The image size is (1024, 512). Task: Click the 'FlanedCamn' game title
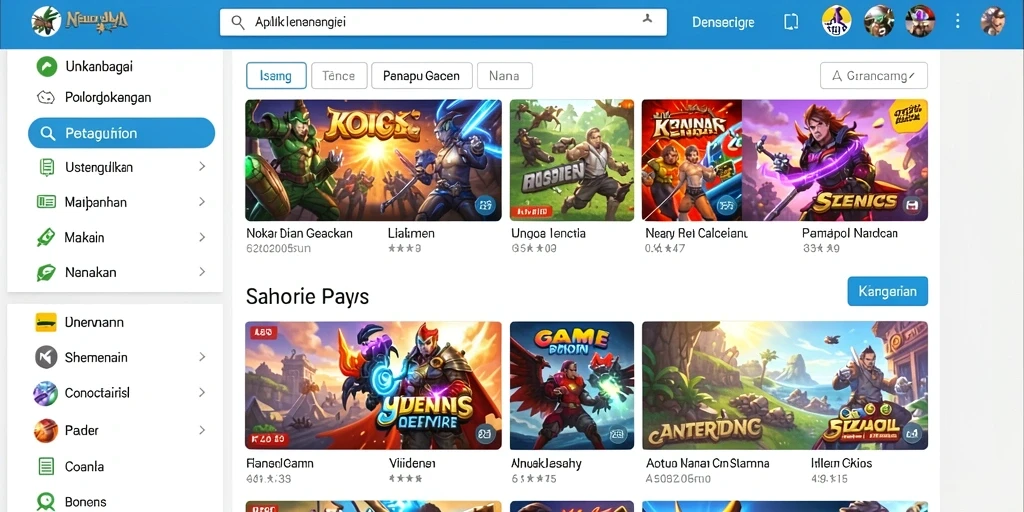pos(280,464)
